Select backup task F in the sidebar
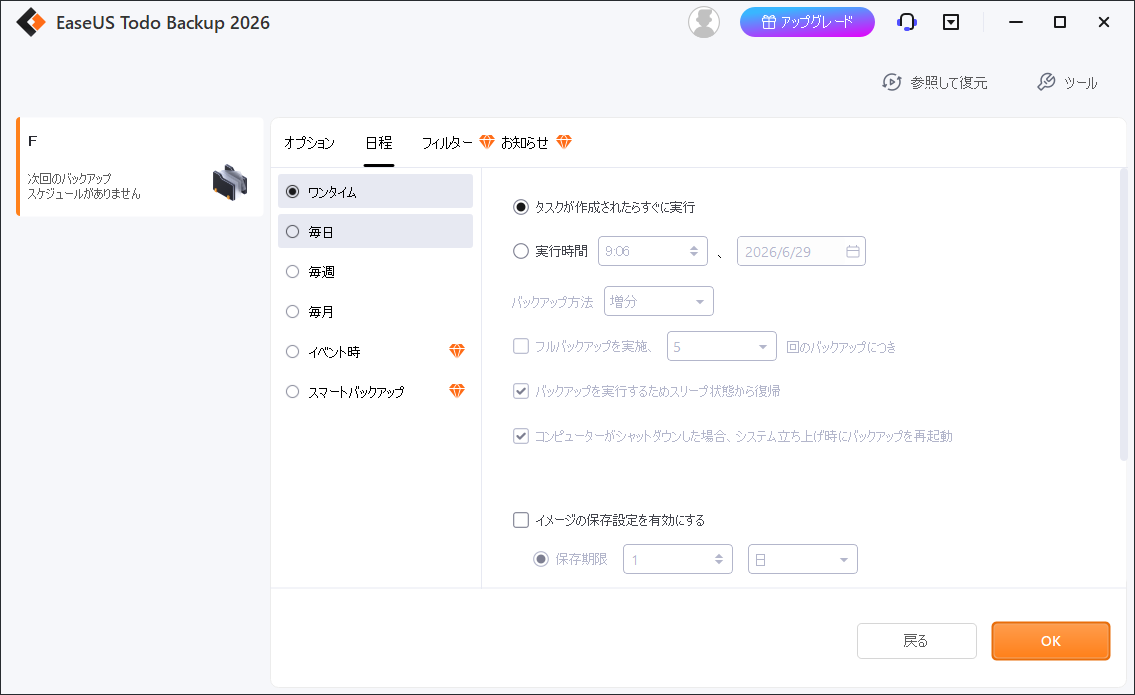1135x695 pixels. 140,167
